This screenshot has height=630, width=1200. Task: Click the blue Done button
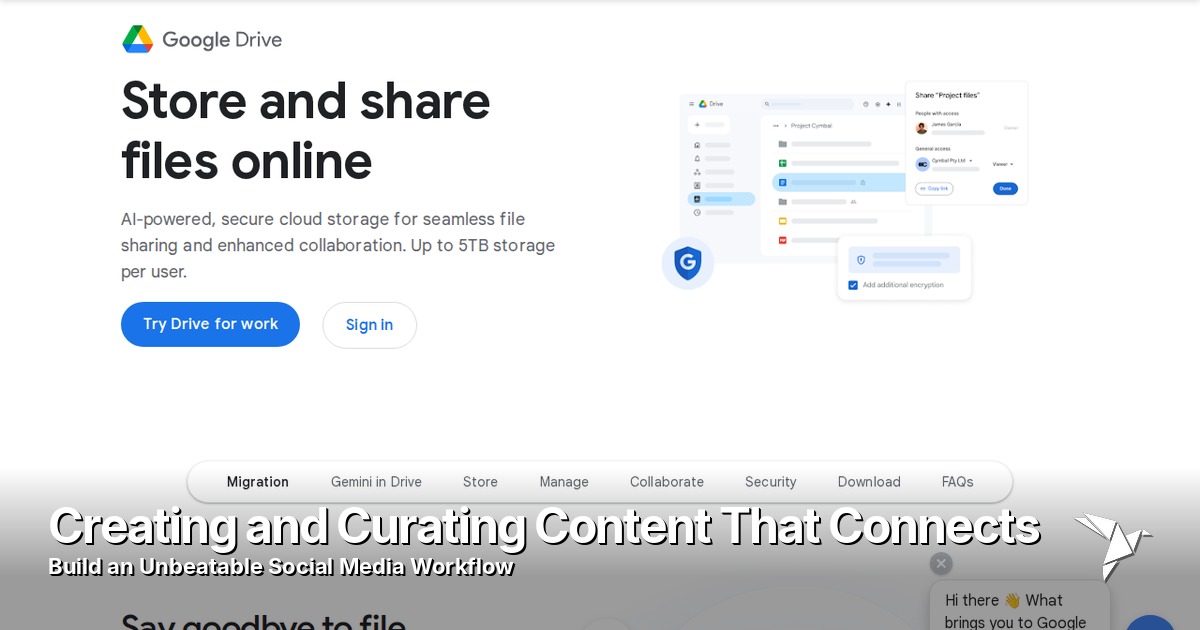[1005, 188]
